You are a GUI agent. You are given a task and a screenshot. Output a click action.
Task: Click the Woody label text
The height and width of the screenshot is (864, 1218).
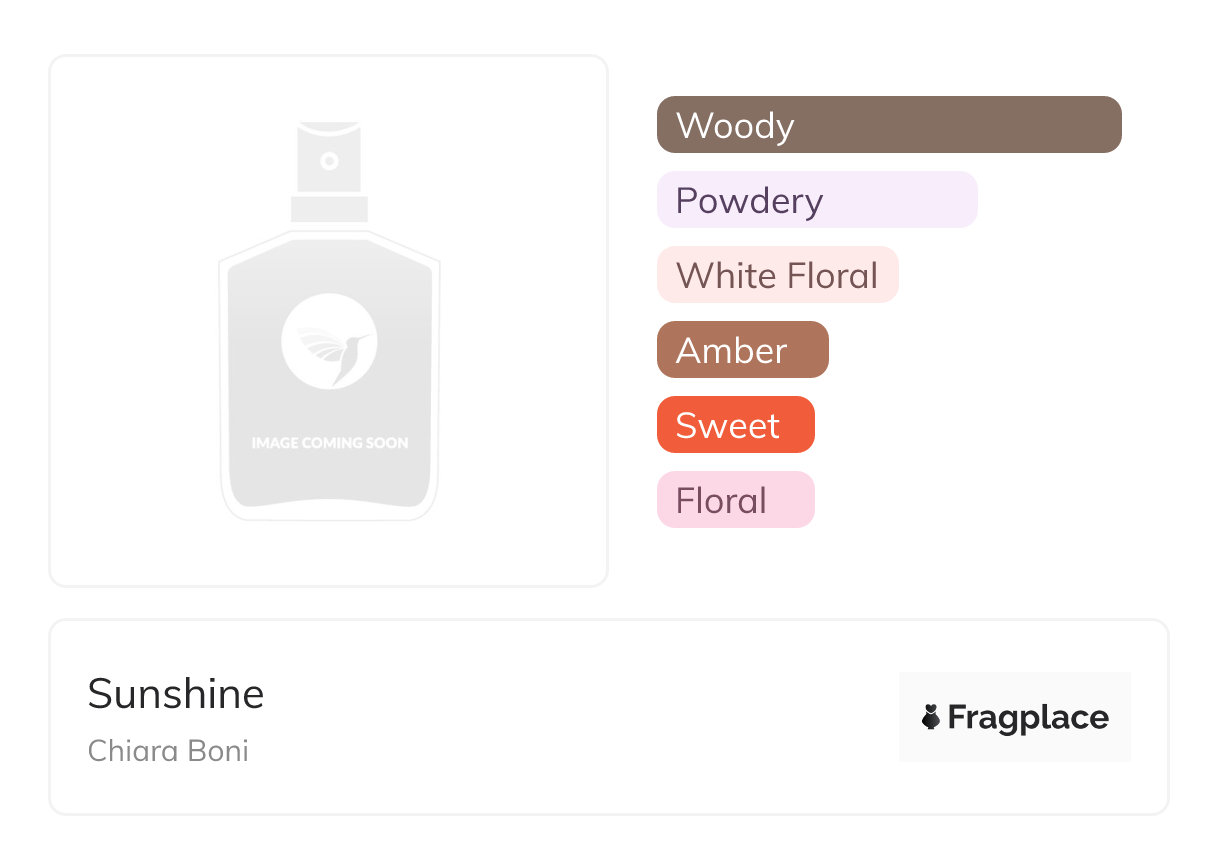[735, 126]
